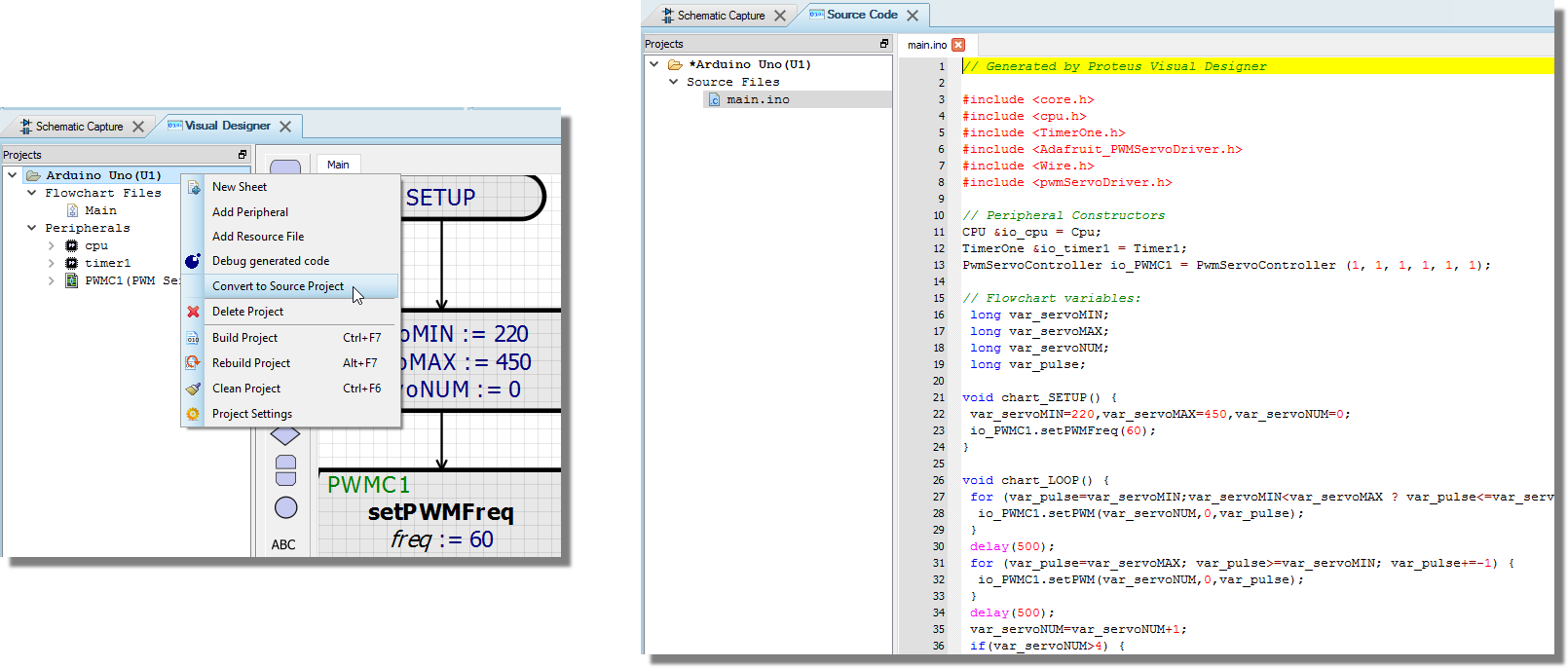The width and height of the screenshot is (1568, 668).
Task: Click the Clean Project broom icon
Action: point(193,389)
